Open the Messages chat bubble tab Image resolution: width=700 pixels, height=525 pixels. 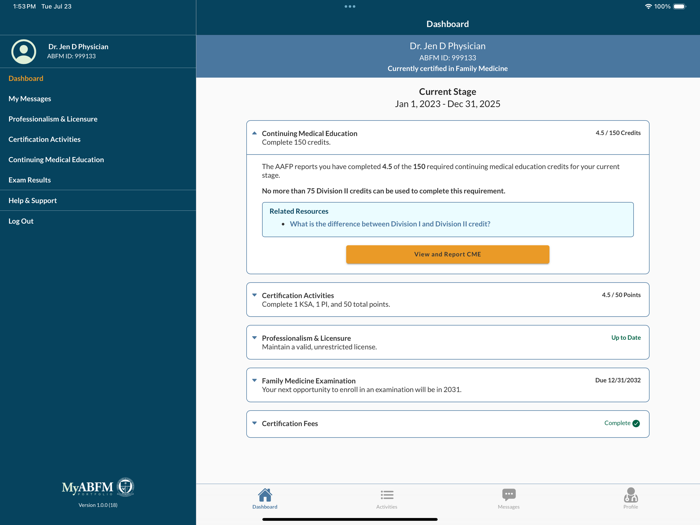[508, 495]
